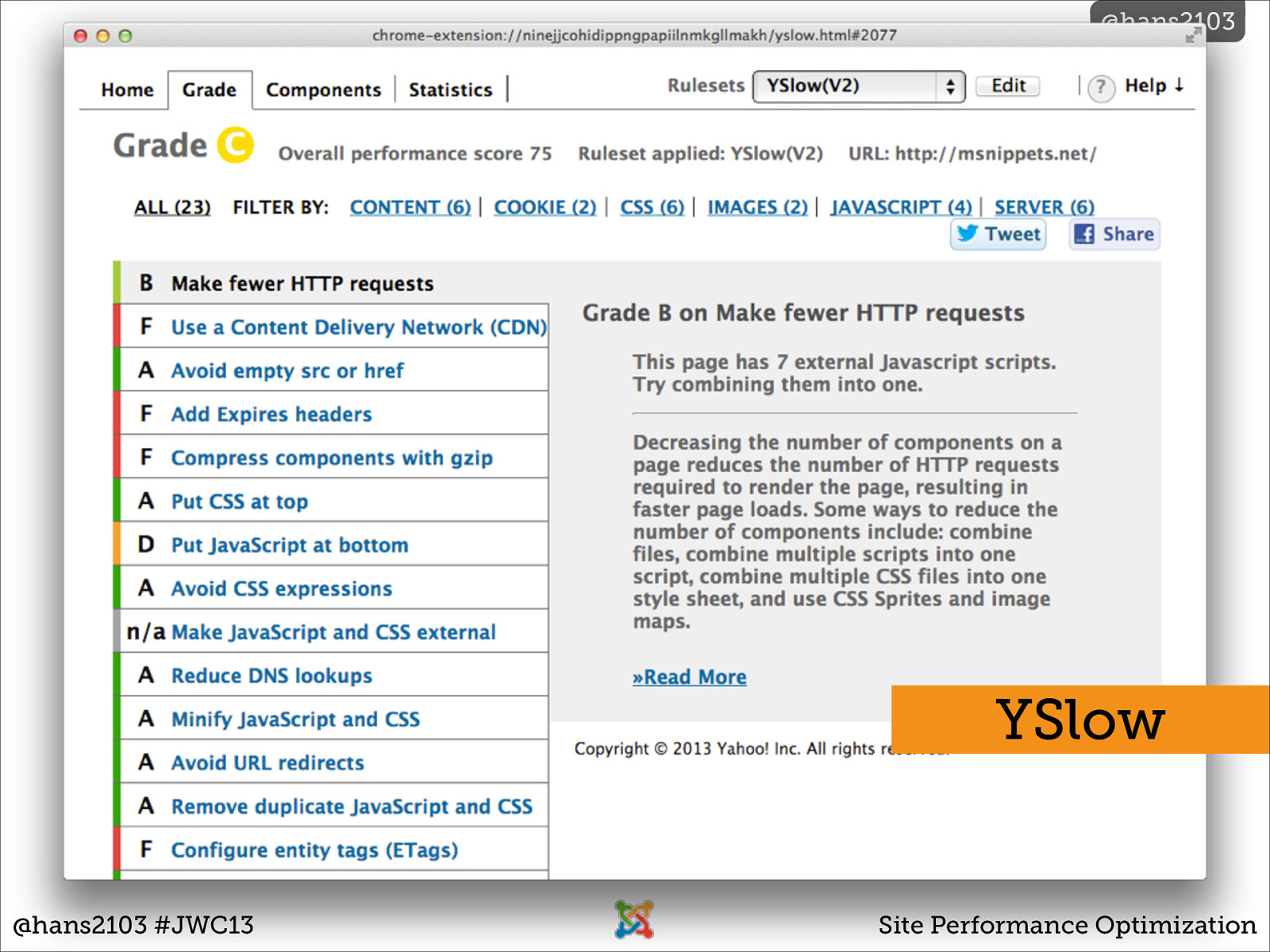Select Make JavaScript and CSS external rule
The image size is (1270, 952).
331,631
